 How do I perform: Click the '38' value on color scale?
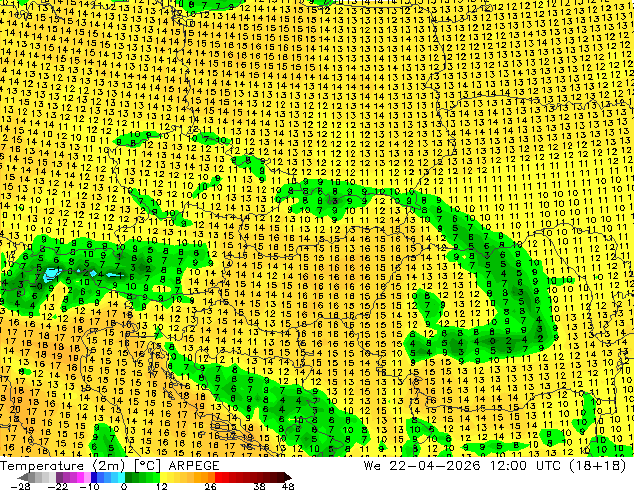click(x=260, y=486)
